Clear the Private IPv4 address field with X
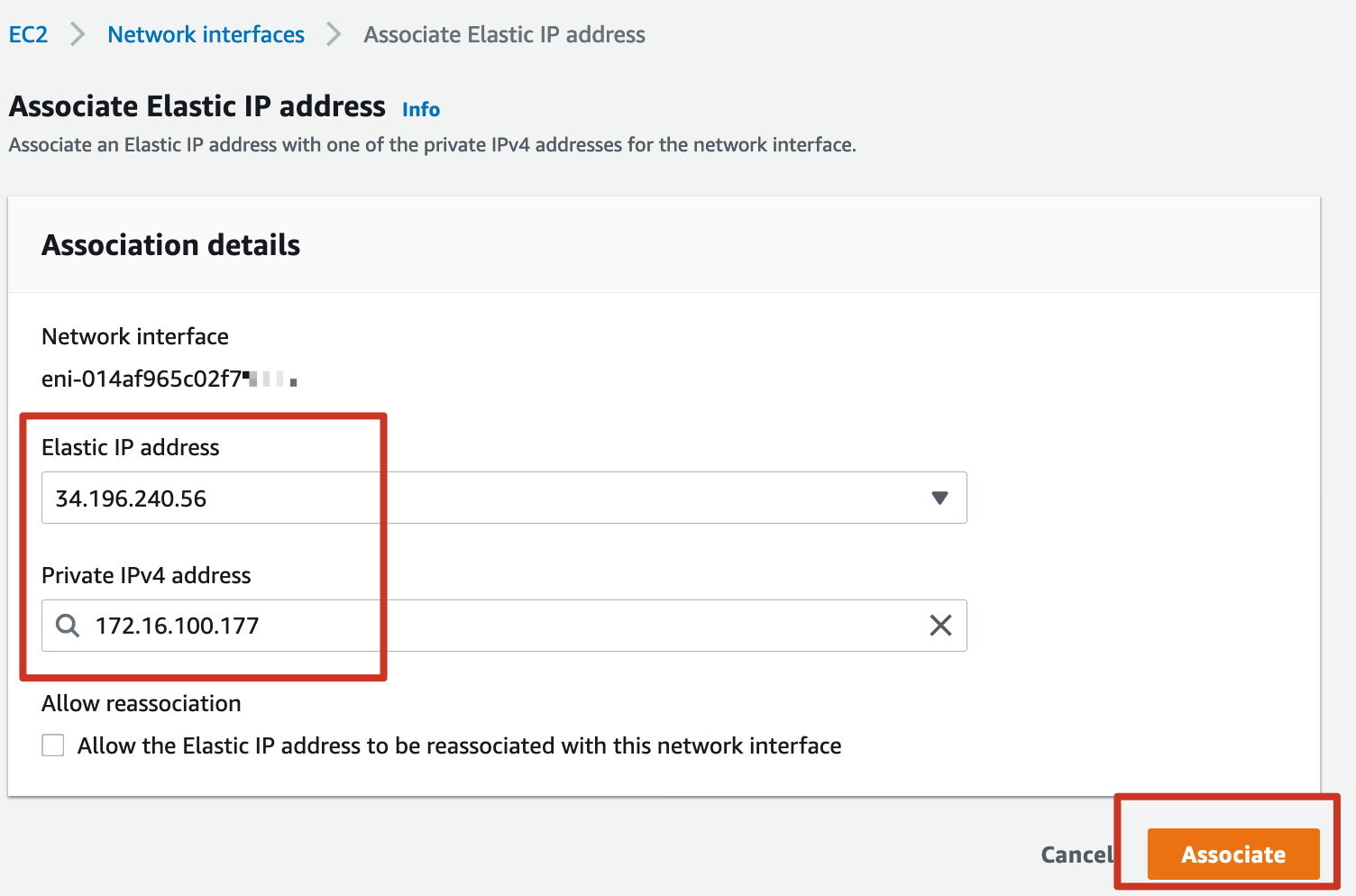 [x=940, y=626]
